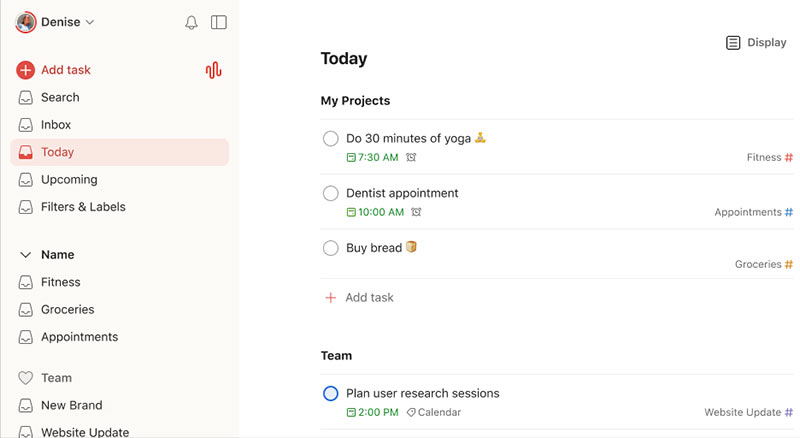Go to the Upcoming view
The image size is (800, 438).
[x=69, y=180]
